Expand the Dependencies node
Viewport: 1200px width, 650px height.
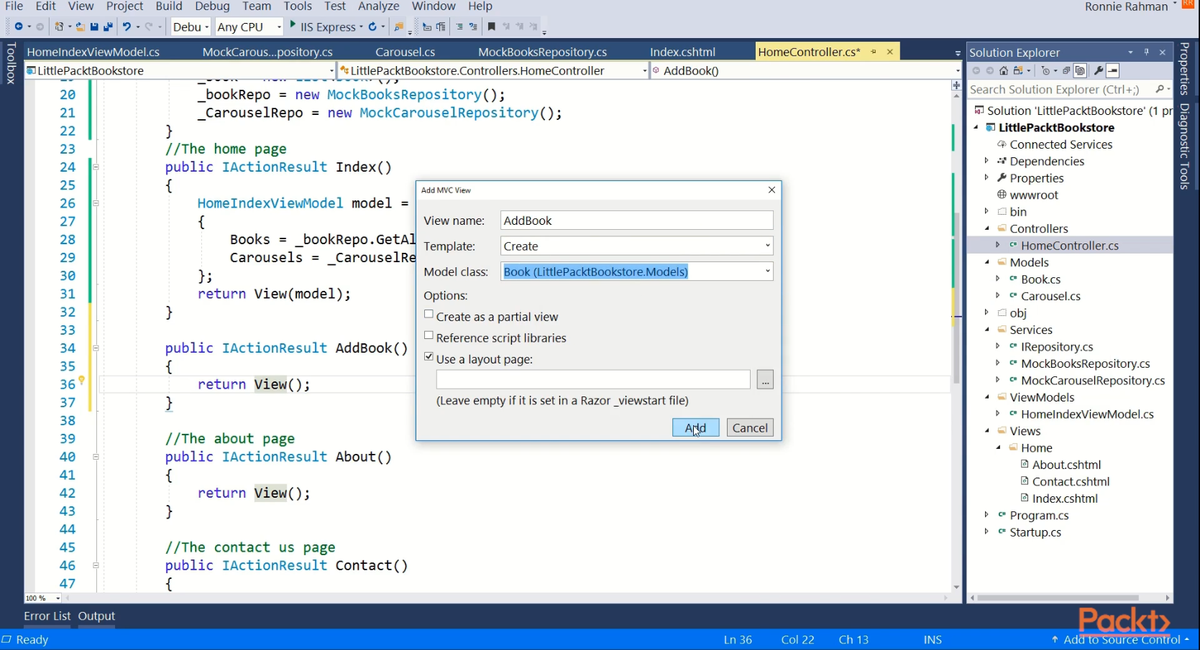[x=987, y=161]
